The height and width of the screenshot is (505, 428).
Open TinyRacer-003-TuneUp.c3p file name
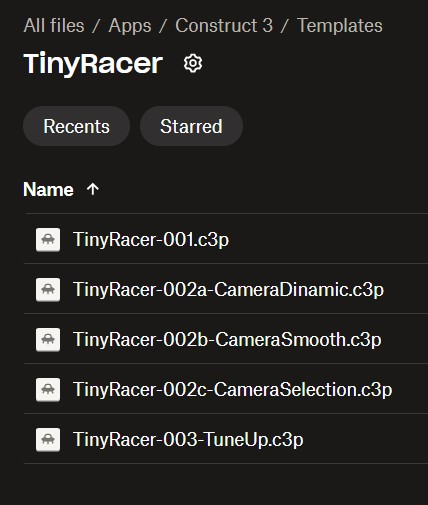(x=188, y=440)
